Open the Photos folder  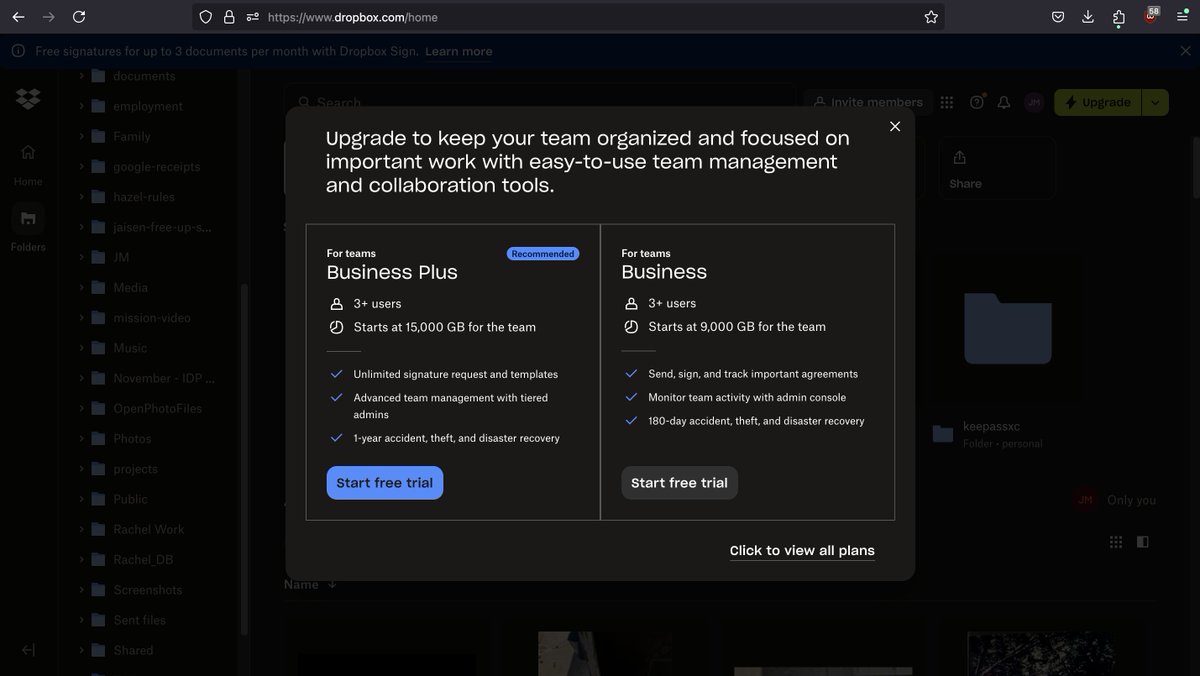132,439
